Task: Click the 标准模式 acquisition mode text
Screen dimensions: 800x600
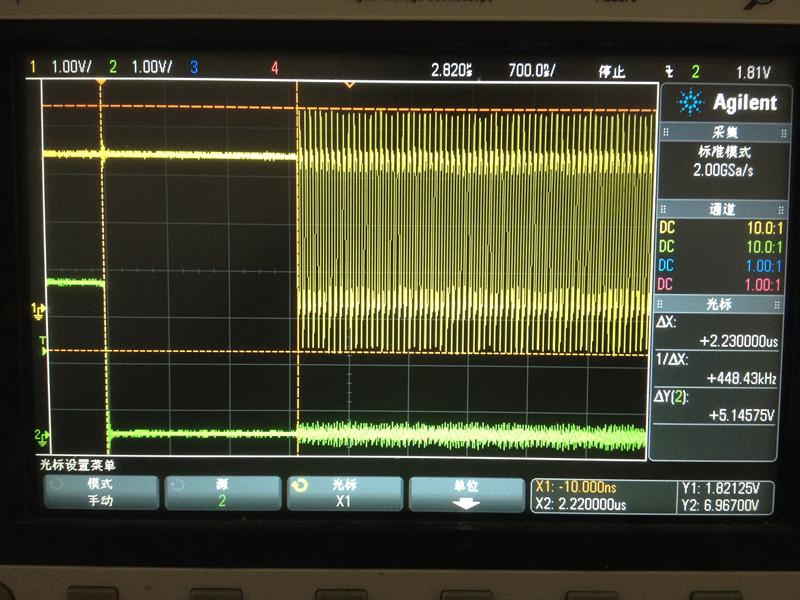Action: (724, 152)
